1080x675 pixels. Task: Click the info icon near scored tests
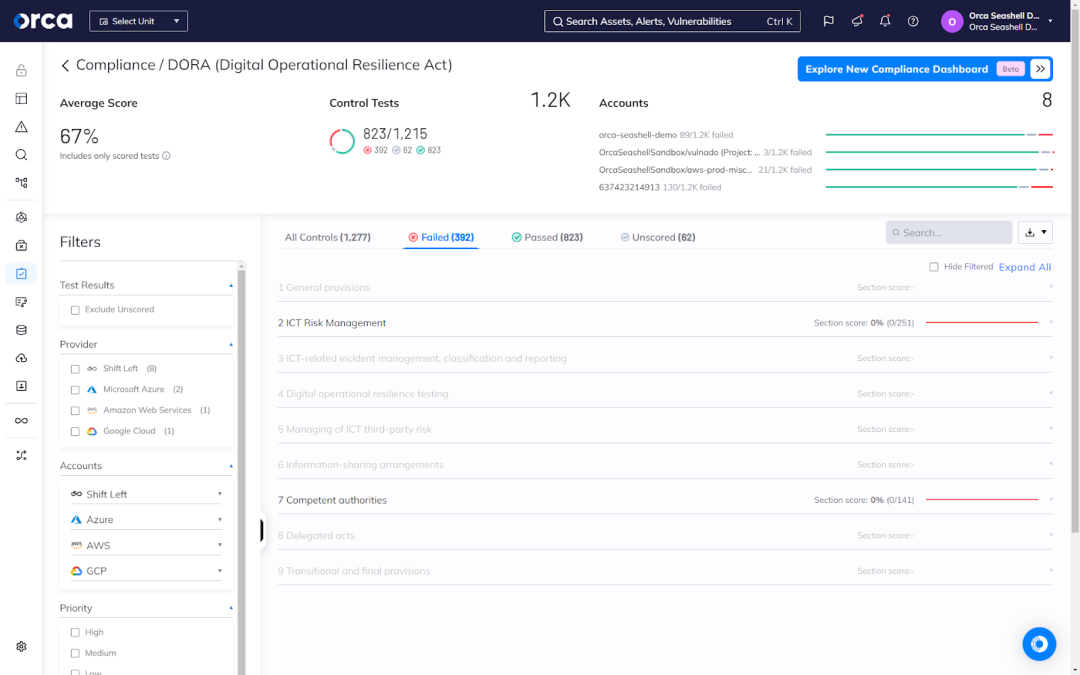(x=166, y=156)
